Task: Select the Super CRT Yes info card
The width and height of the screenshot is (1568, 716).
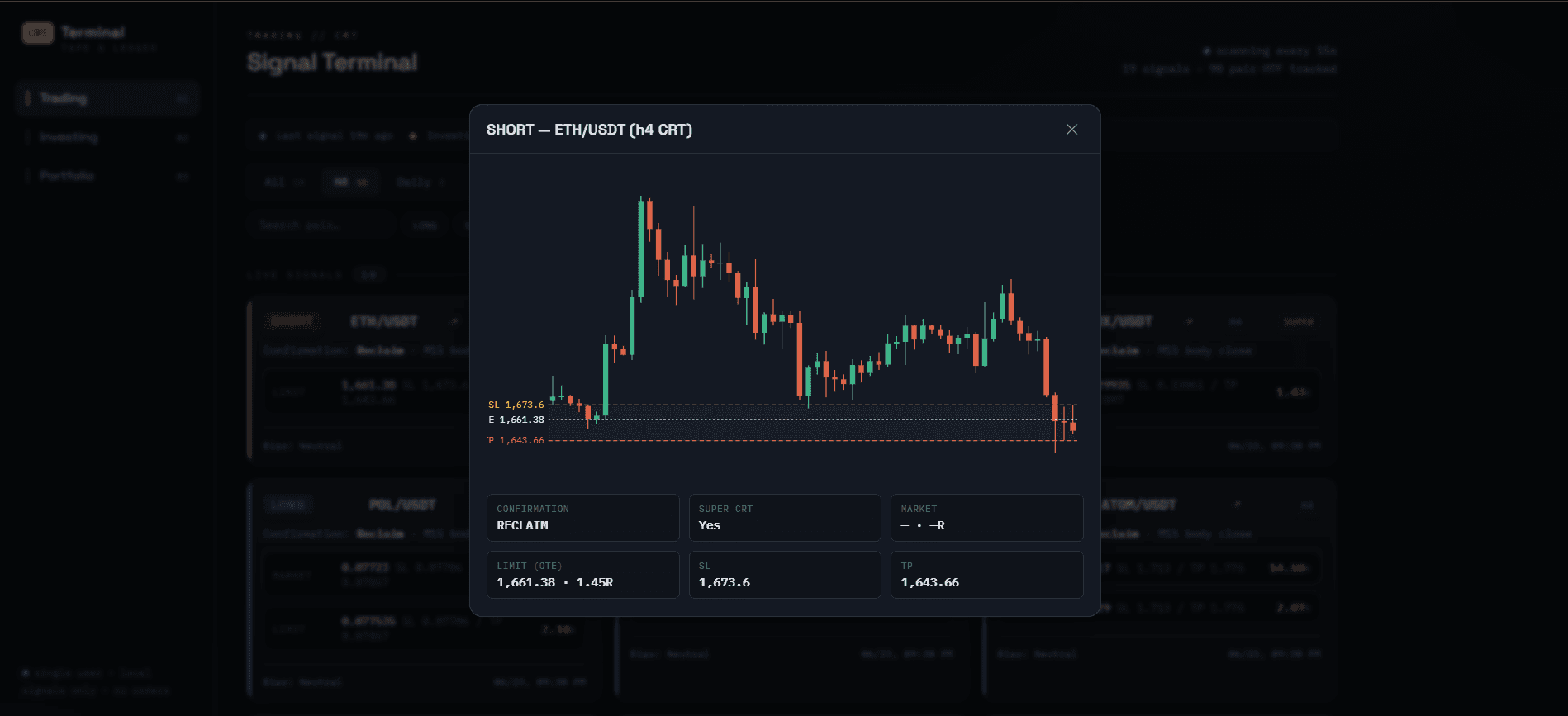Action: (785, 518)
